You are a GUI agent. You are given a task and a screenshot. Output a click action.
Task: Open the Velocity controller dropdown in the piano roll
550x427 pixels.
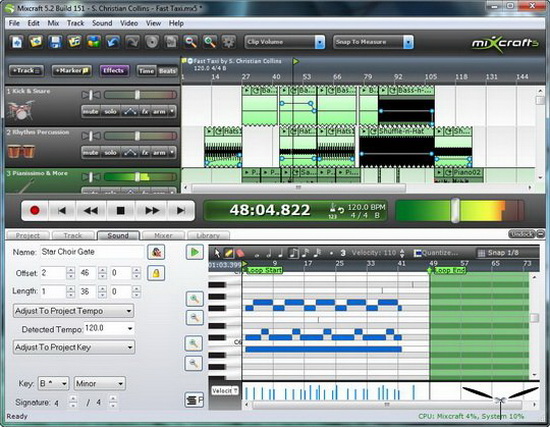tap(224, 391)
